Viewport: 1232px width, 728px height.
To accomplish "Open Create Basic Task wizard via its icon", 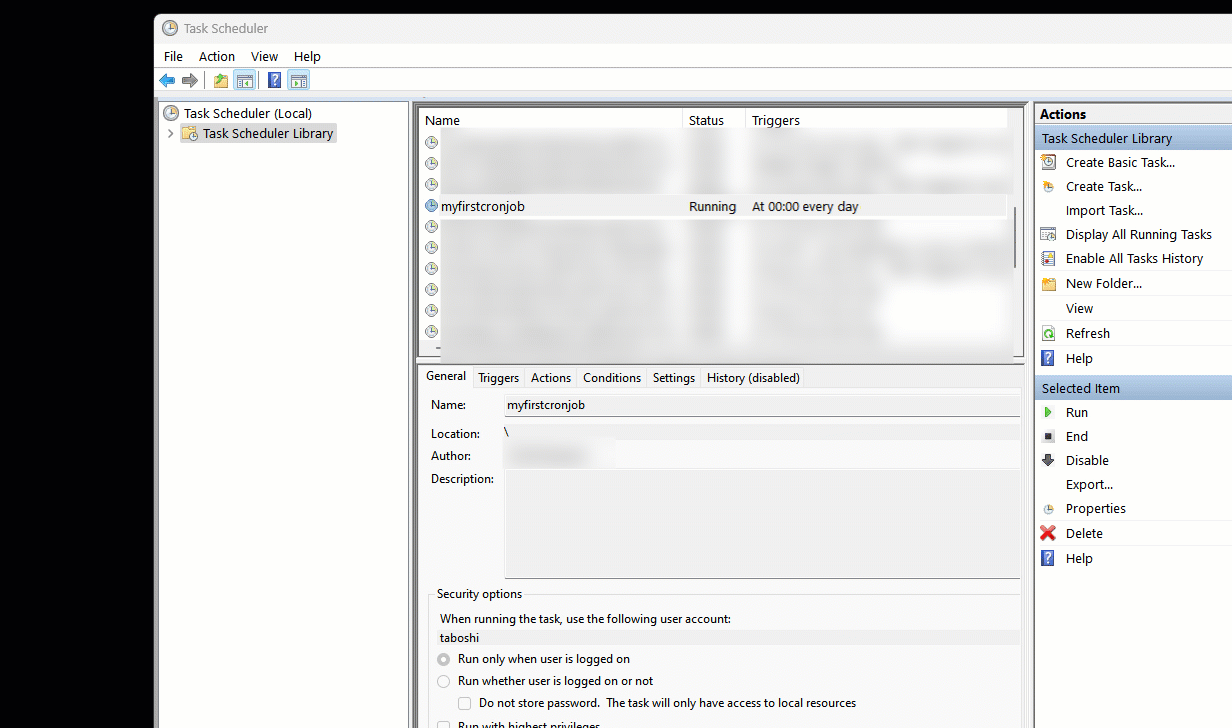I will [1046, 162].
